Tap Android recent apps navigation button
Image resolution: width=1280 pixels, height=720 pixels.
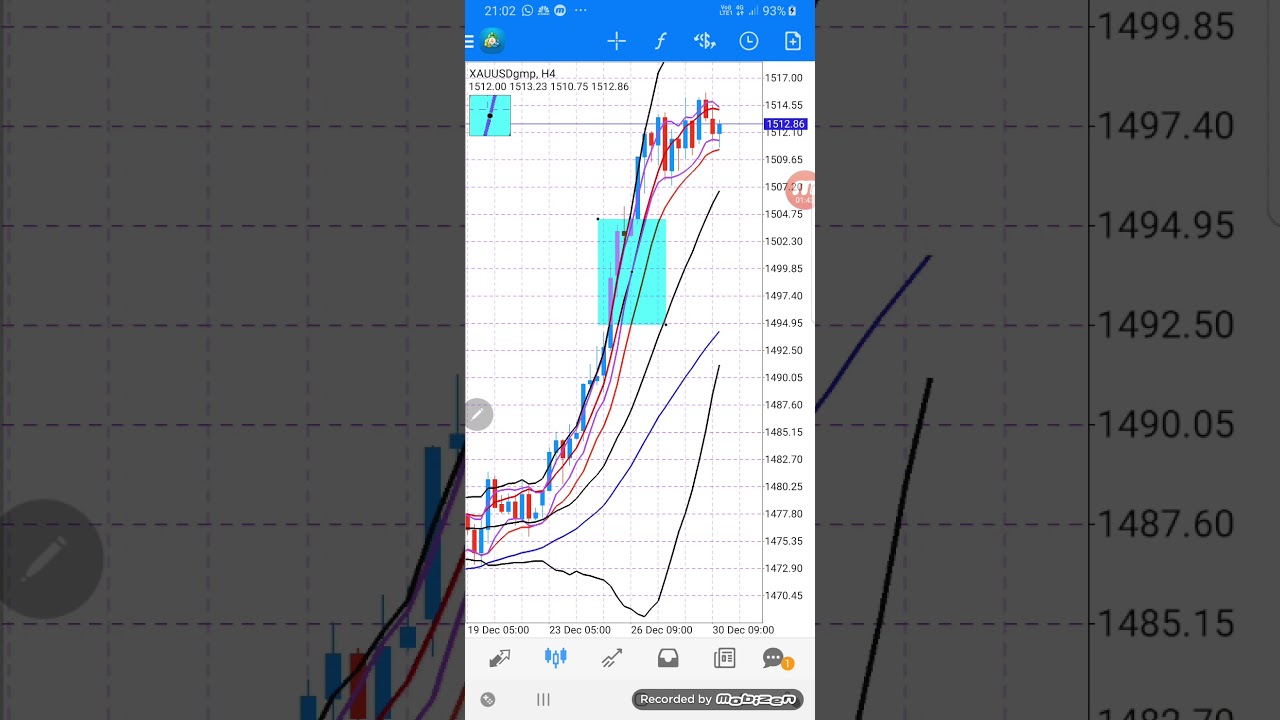click(543, 700)
